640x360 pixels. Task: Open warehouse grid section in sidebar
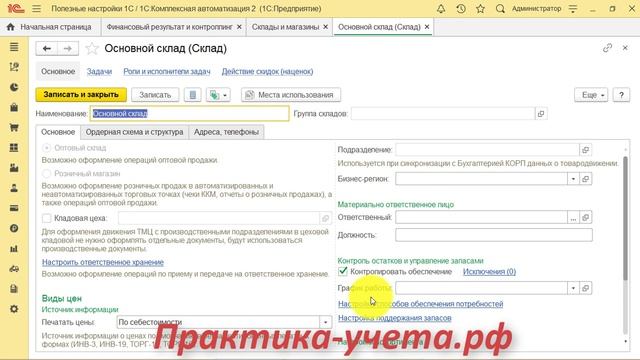tap(14, 148)
